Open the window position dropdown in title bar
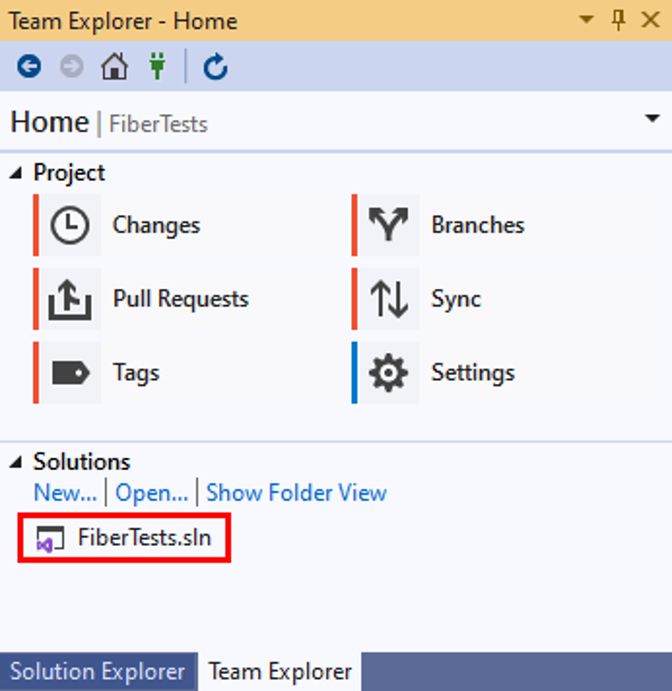The image size is (672, 691). pyautogui.click(x=586, y=19)
